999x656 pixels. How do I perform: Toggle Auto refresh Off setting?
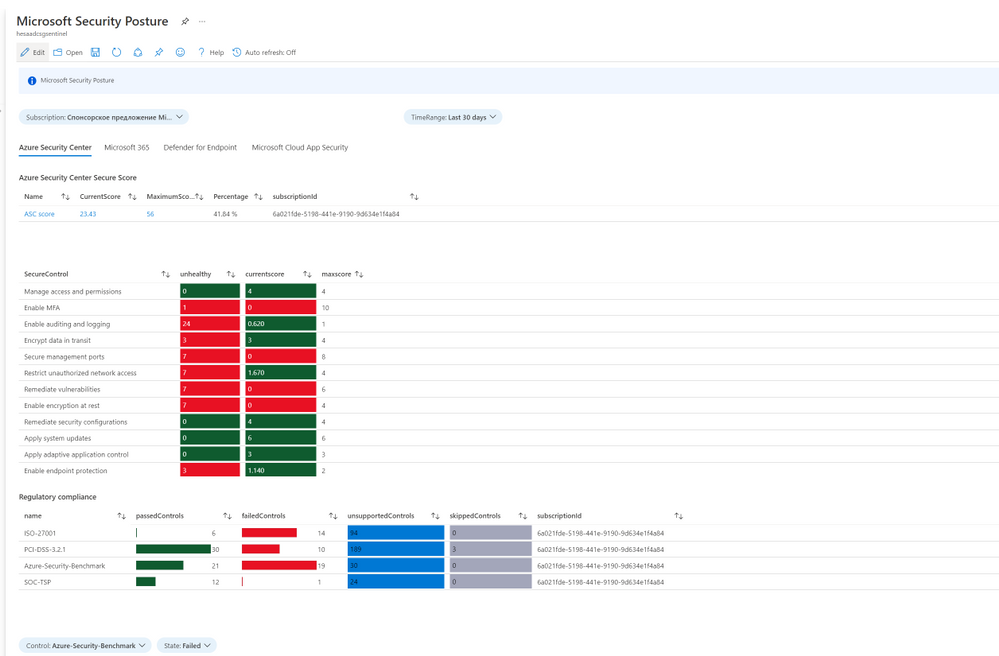[x=264, y=52]
